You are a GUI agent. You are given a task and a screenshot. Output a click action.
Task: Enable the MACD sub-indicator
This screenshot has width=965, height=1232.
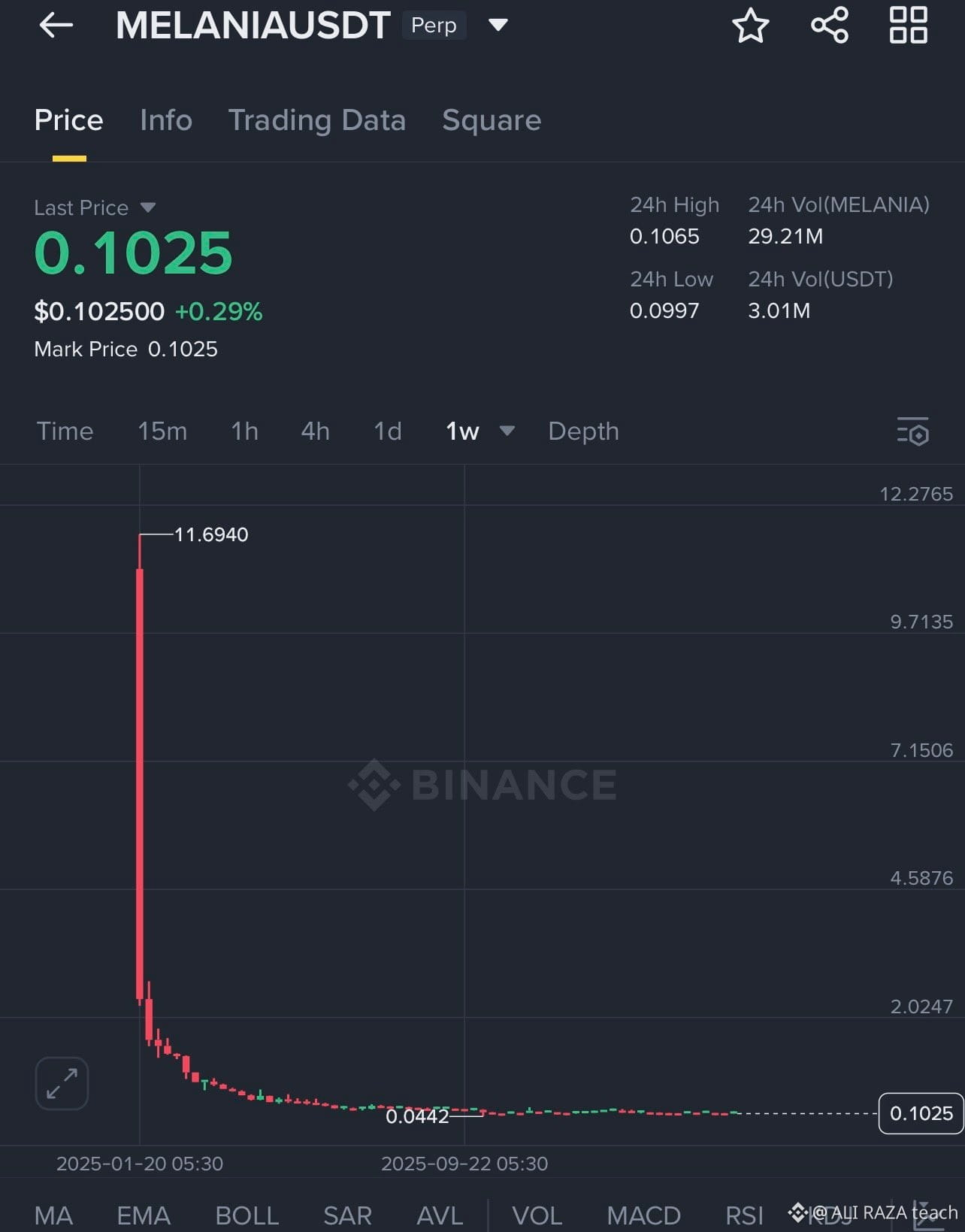[x=643, y=1215]
